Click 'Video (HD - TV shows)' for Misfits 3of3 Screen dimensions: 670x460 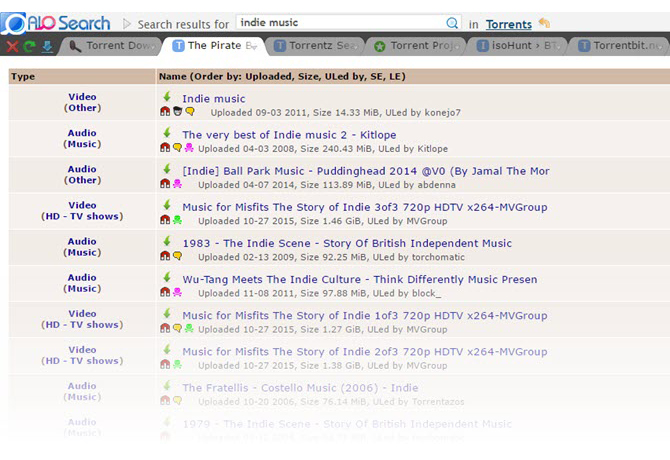(82, 211)
